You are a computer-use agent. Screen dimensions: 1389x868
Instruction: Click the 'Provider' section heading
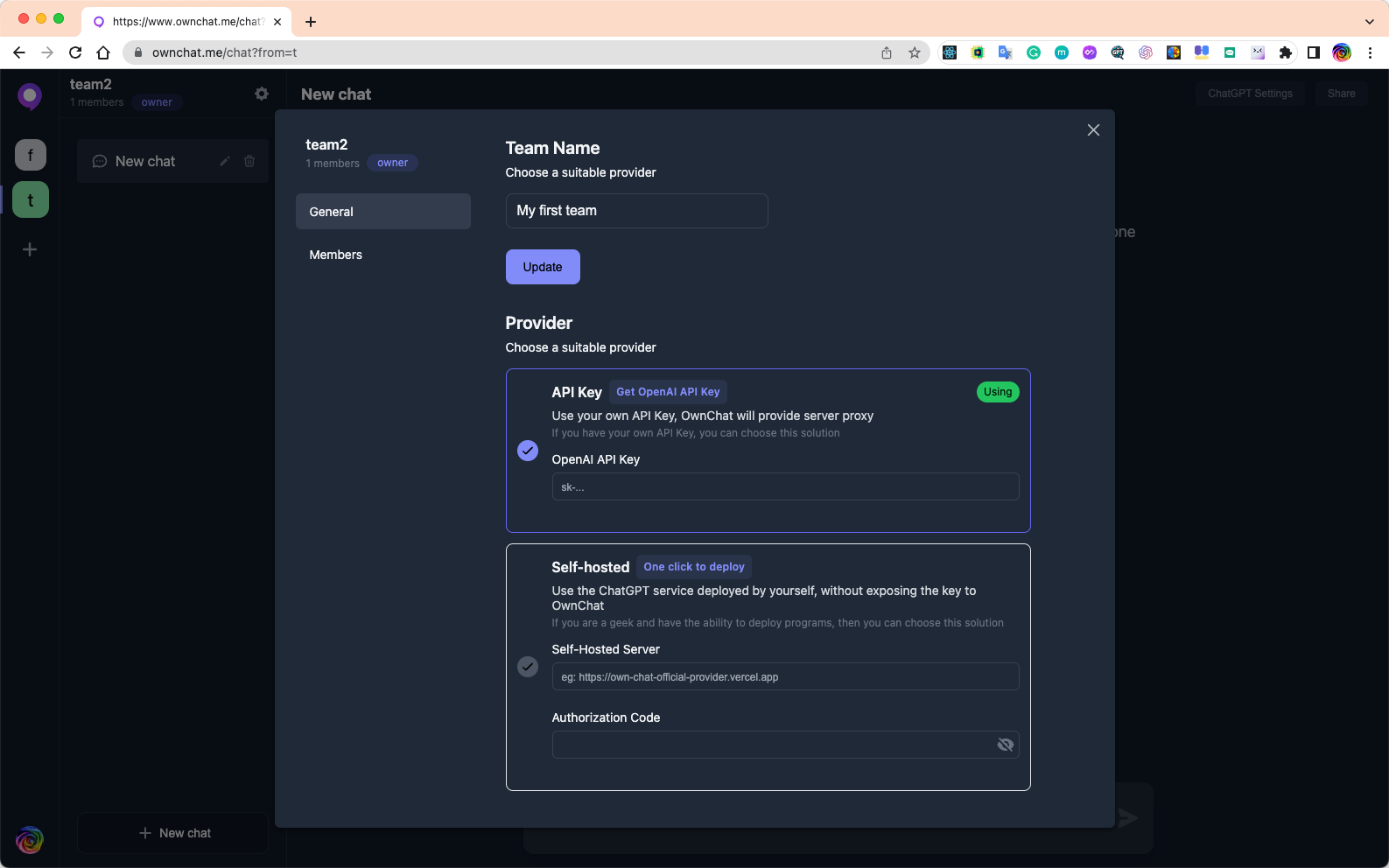pyautogui.click(x=538, y=323)
